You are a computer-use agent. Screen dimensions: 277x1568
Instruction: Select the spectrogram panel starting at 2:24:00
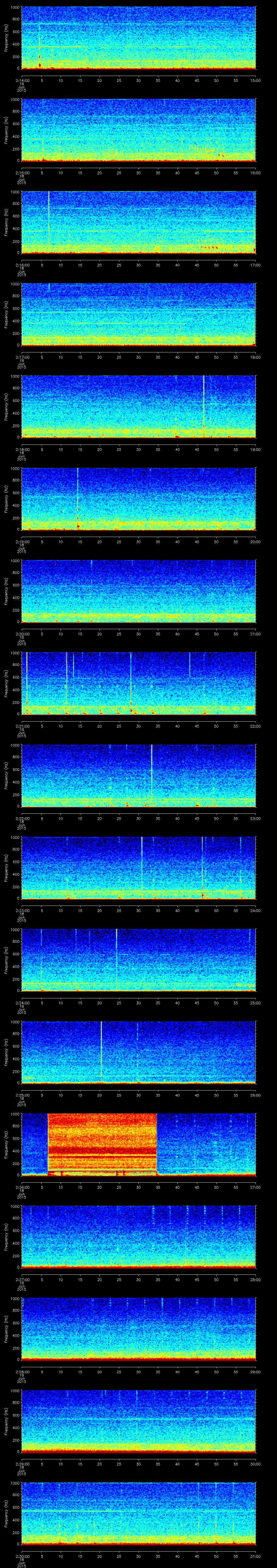coord(139,960)
